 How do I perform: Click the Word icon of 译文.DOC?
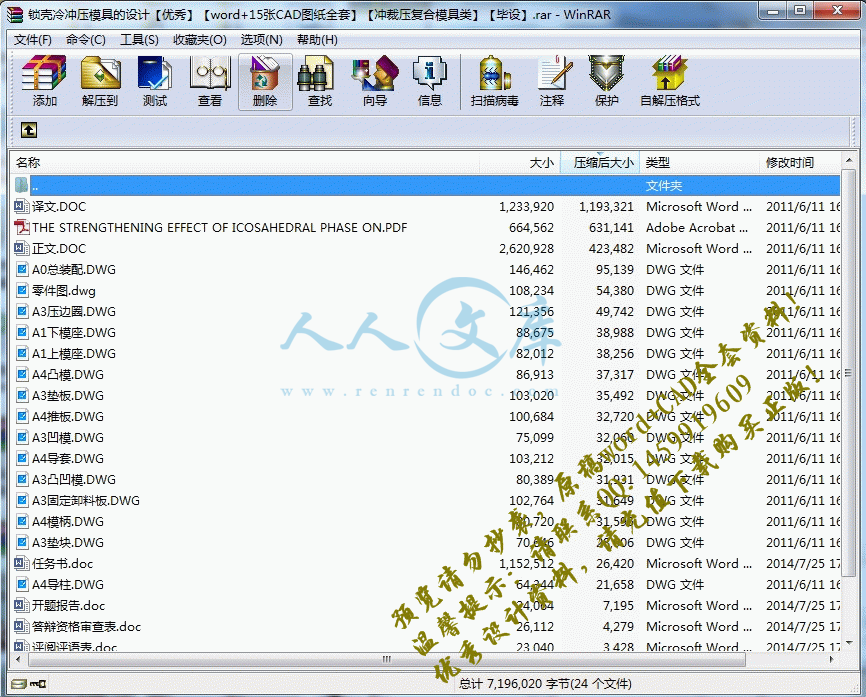pos(22,207)
